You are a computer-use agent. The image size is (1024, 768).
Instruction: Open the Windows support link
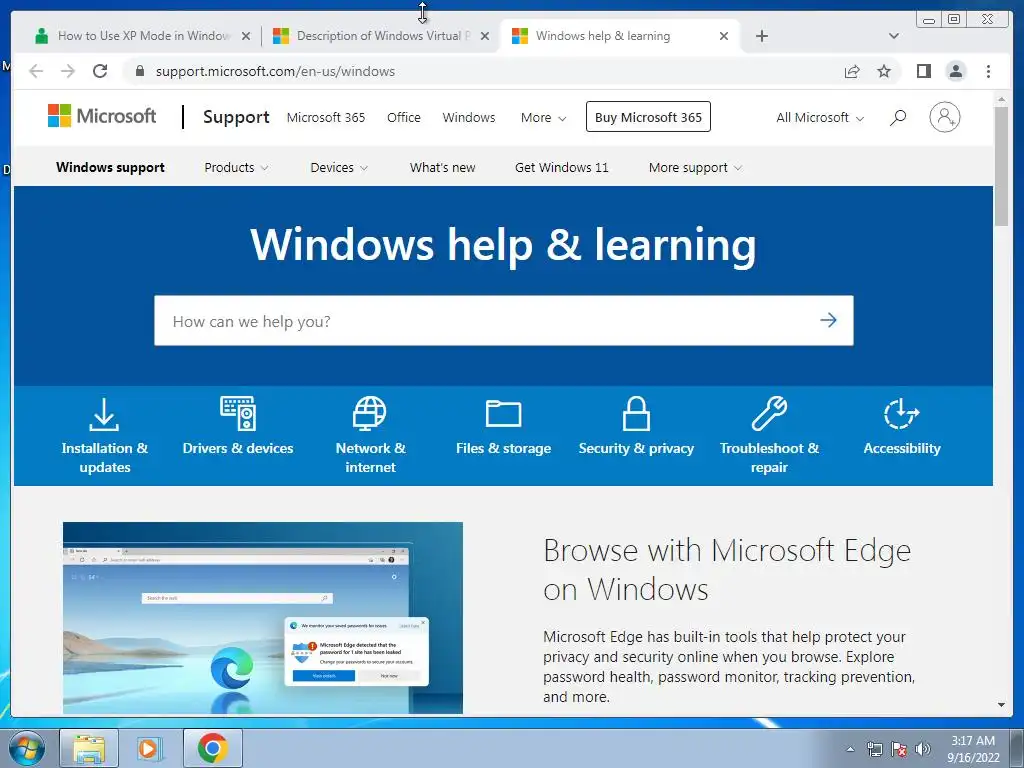point(110,167)
